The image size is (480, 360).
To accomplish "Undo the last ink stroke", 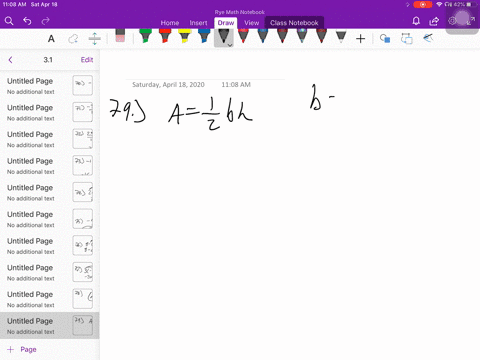I will (x=27, y=21).
